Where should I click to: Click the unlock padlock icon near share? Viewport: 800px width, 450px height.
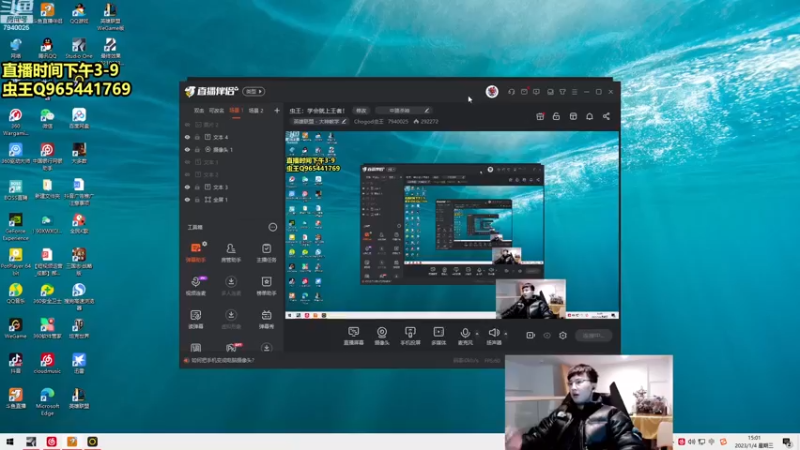point(556,116)
